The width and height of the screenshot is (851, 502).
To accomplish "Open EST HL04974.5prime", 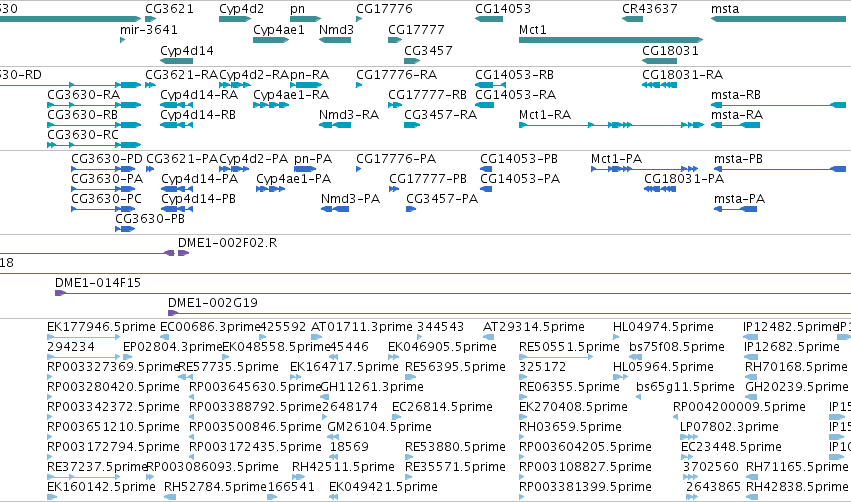I will (x=663, y=327).
